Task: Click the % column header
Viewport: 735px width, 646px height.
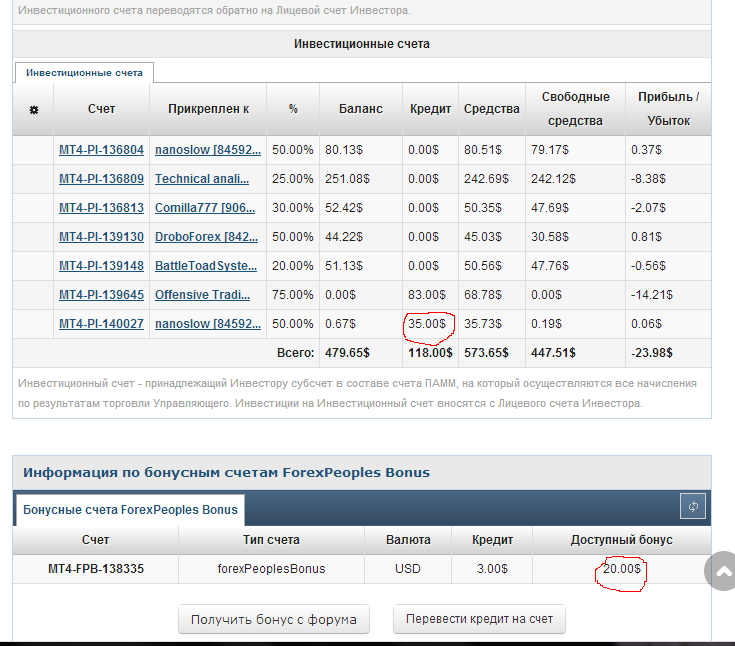Action: 293,109
